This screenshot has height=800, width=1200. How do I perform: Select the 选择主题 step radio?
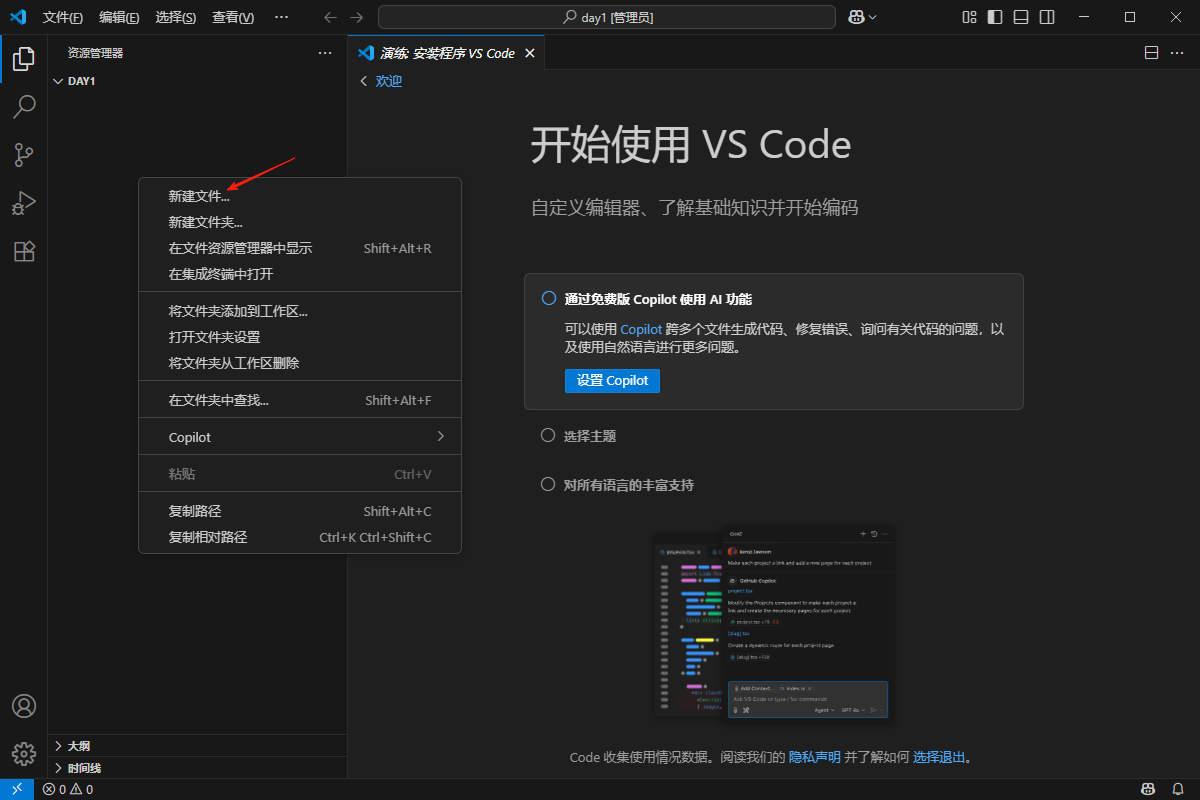coord(548,436)
